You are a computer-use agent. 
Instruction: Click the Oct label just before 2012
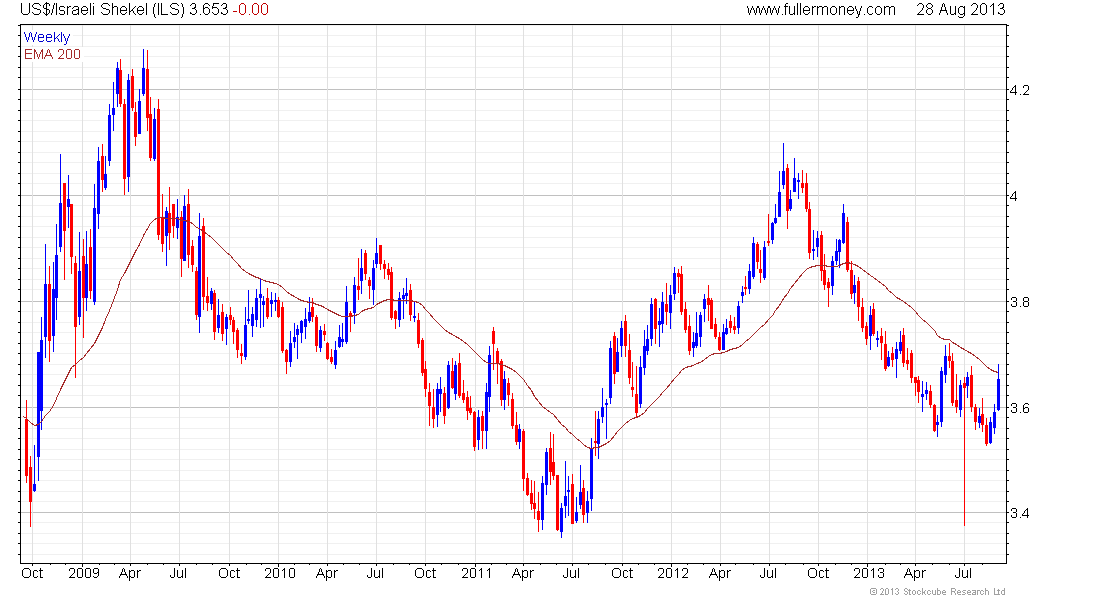622,573
